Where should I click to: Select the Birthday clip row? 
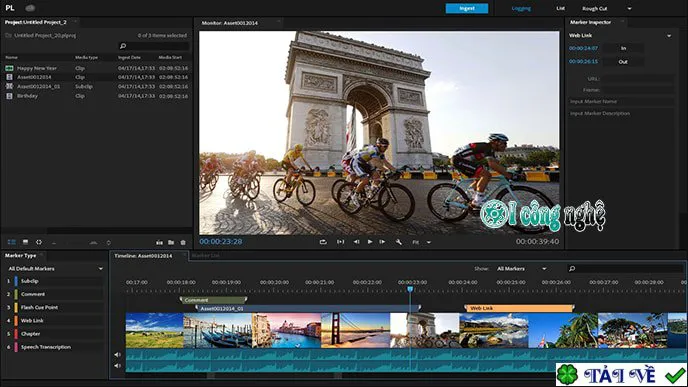pyautogui.click(x=97, y=96)
